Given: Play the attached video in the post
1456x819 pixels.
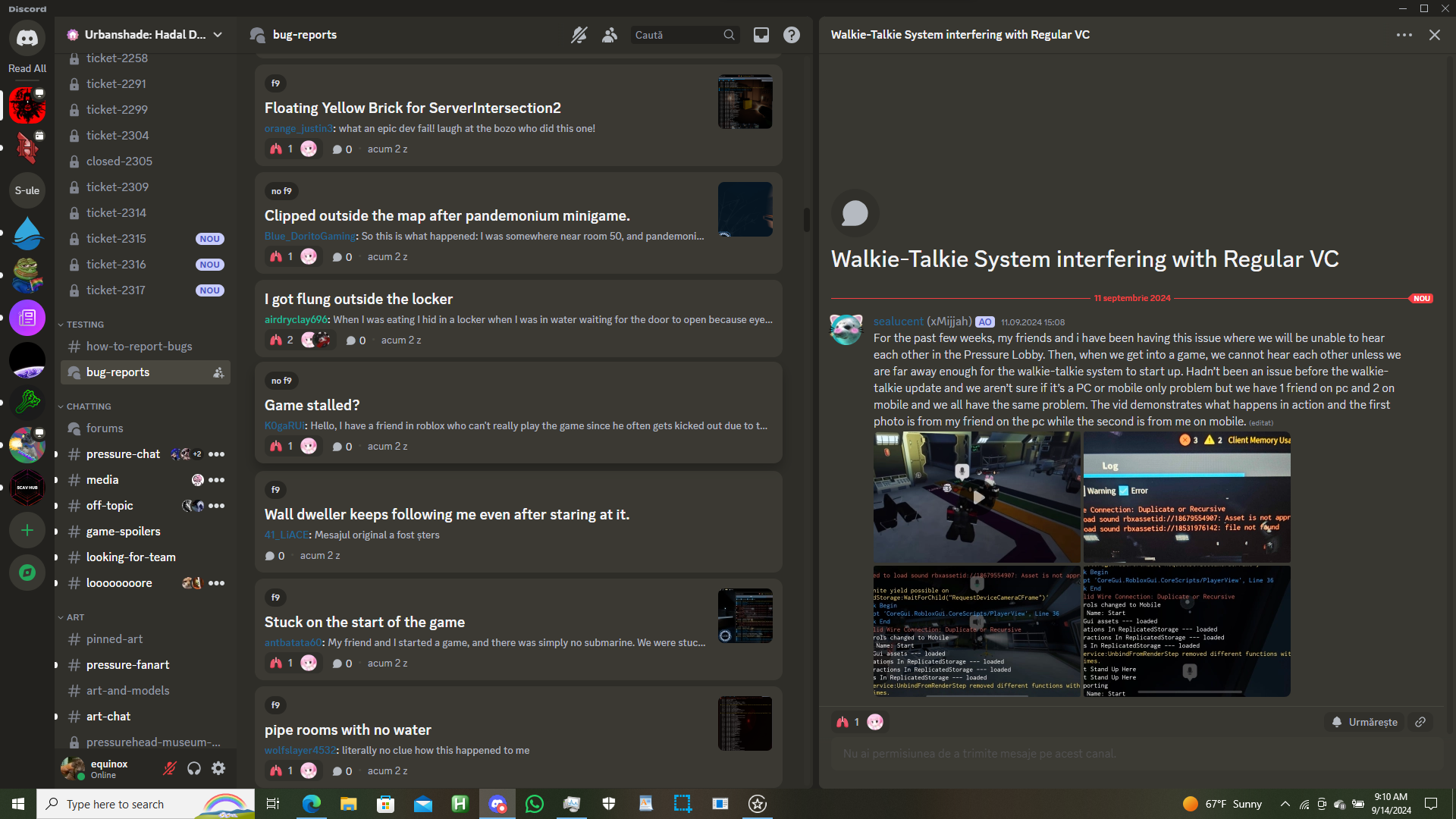Looking at the screenshot, I should click(978, 497).
